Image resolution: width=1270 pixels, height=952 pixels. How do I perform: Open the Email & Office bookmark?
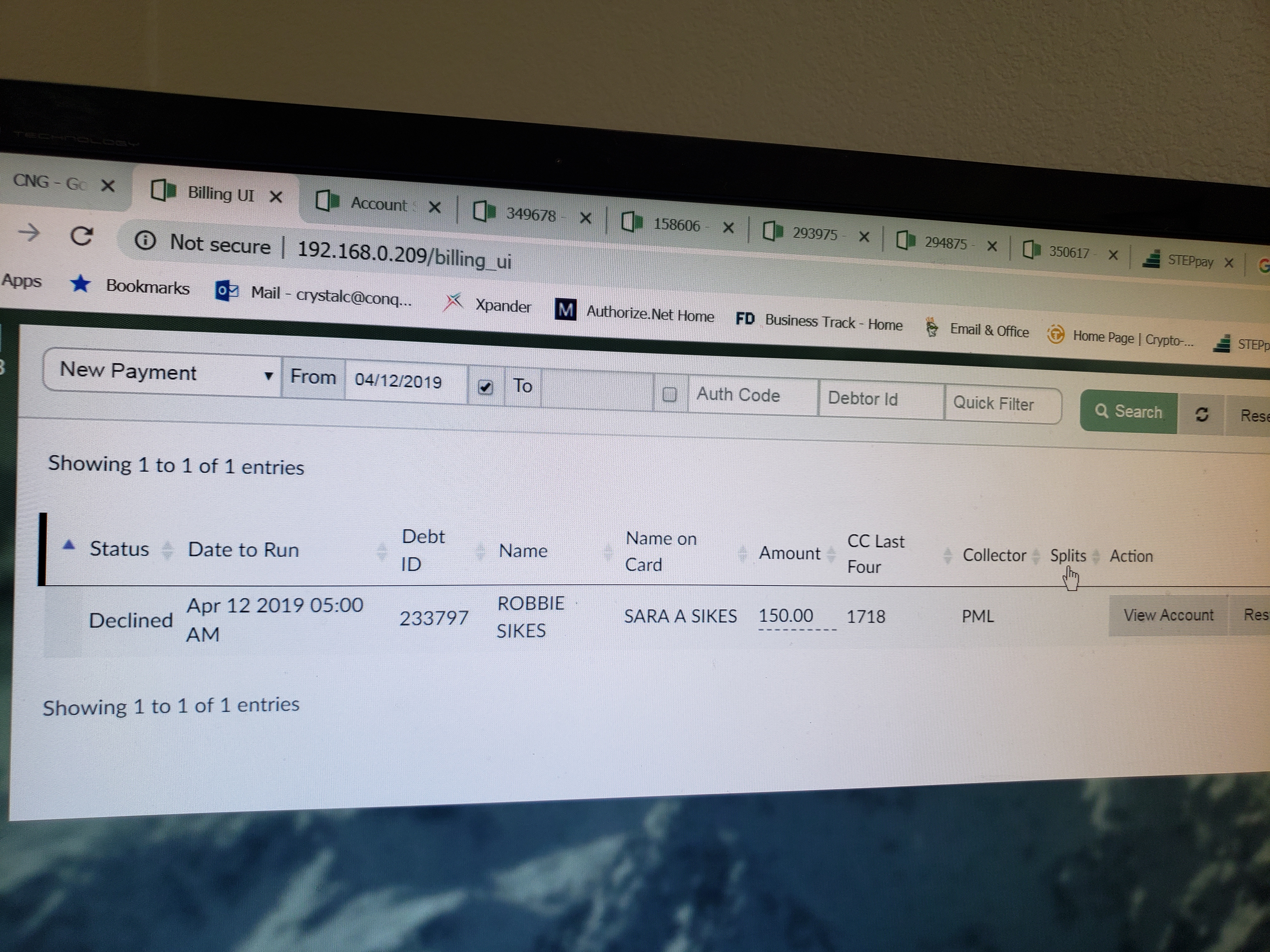tap(977, 330)
